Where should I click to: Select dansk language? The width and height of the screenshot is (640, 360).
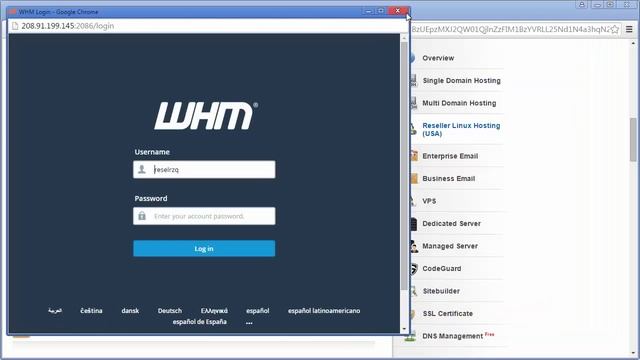[x=130, y=311]
